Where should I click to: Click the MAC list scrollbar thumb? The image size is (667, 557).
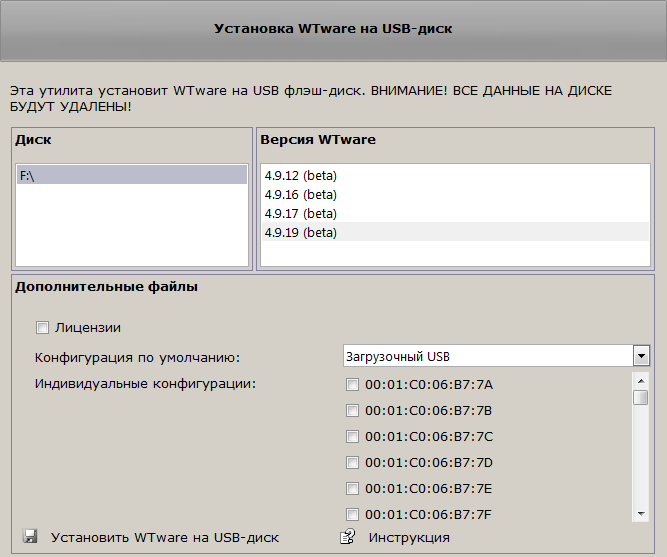click(641, 397)
